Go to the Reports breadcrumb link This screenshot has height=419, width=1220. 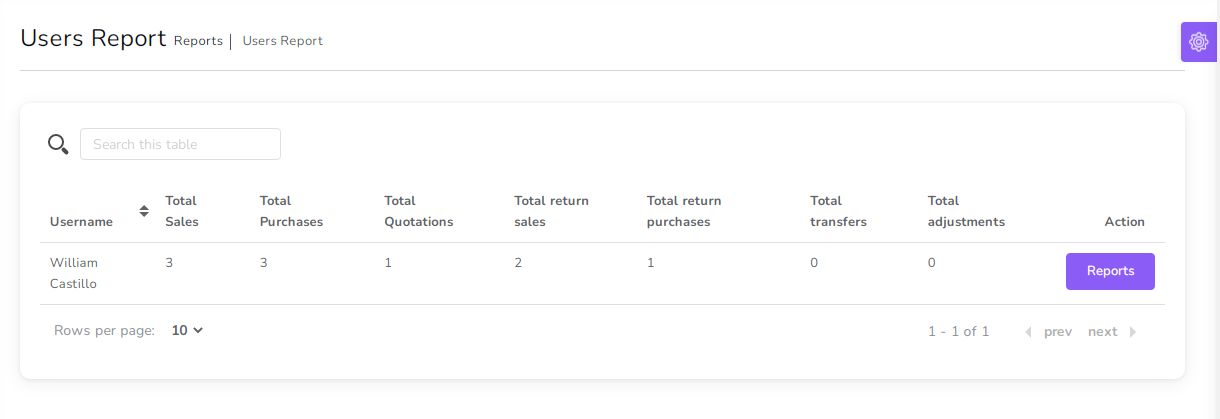[x=198, y=41]
